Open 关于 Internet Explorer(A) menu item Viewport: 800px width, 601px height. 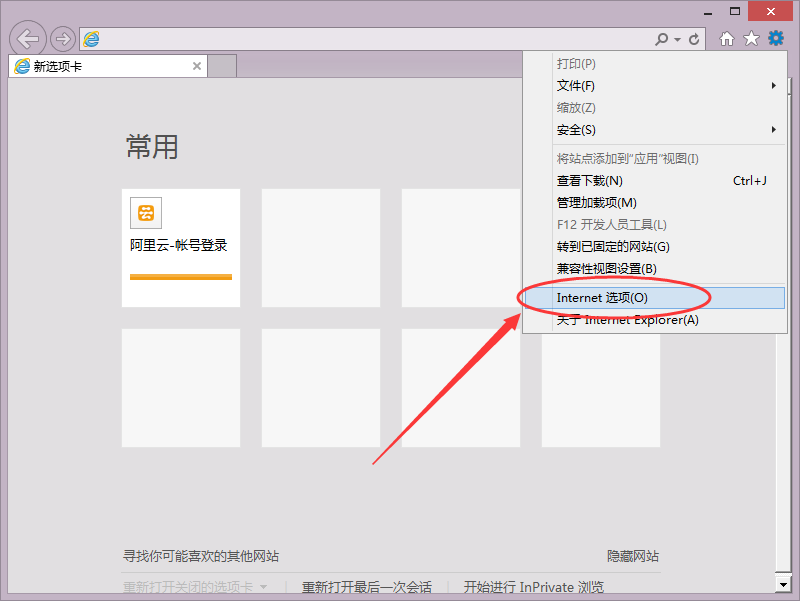click(x=655, y=320)
